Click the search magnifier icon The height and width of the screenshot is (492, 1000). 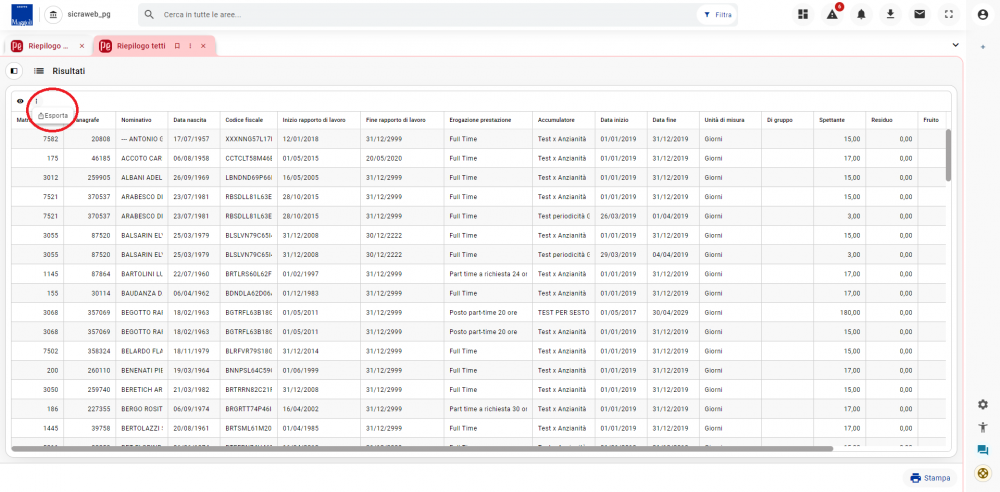[149, 14]
